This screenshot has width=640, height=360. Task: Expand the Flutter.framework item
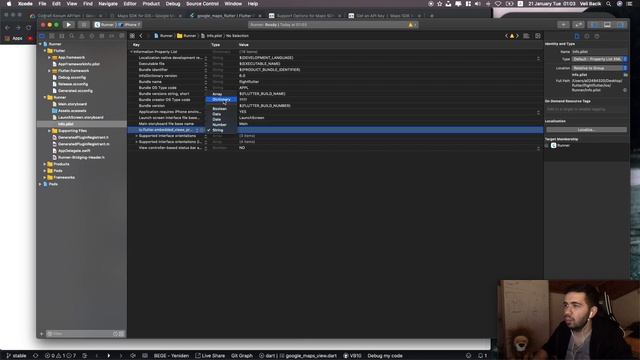(49, 71)
